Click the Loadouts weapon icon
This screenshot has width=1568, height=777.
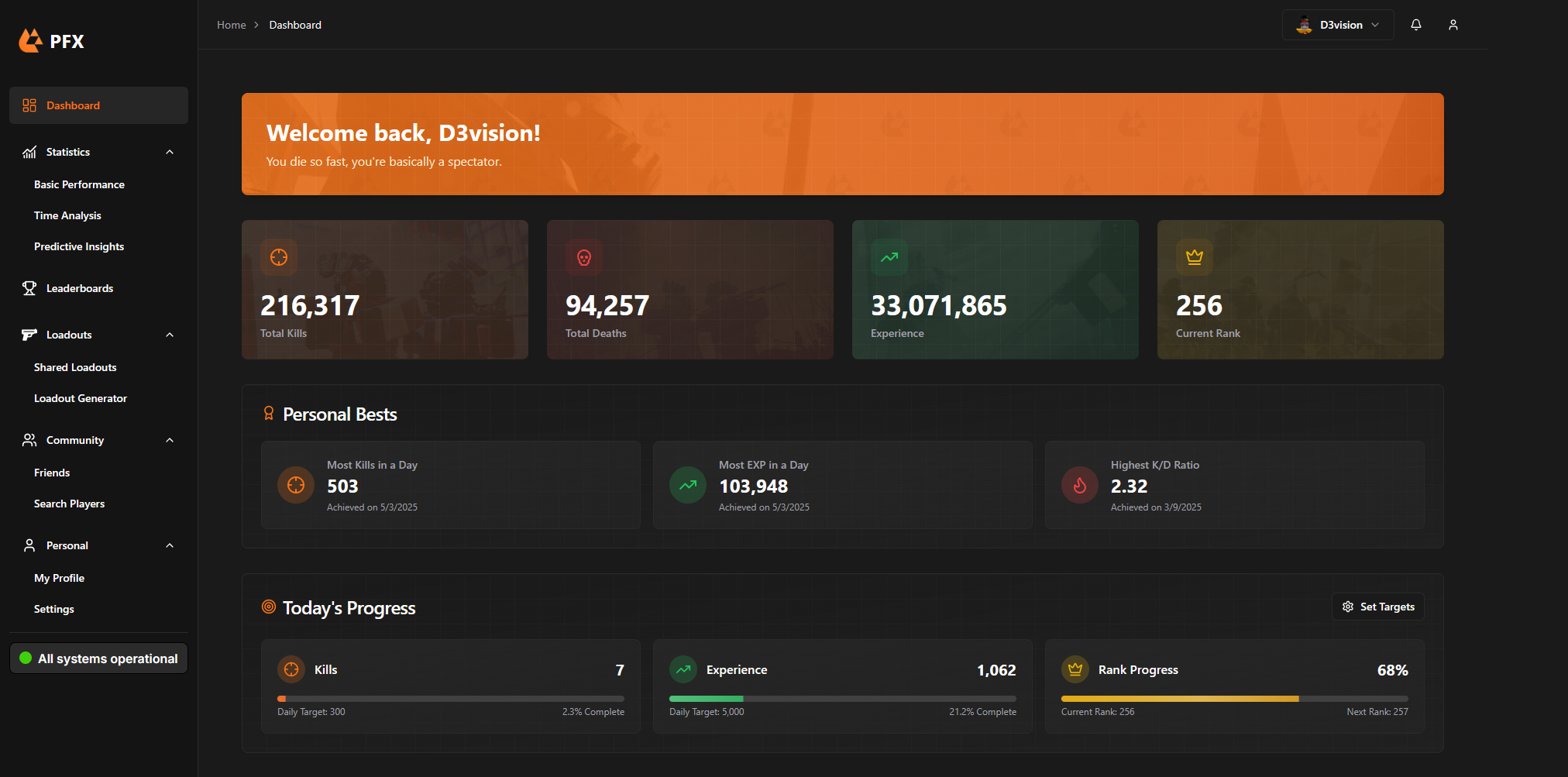(x=29, y=334)
